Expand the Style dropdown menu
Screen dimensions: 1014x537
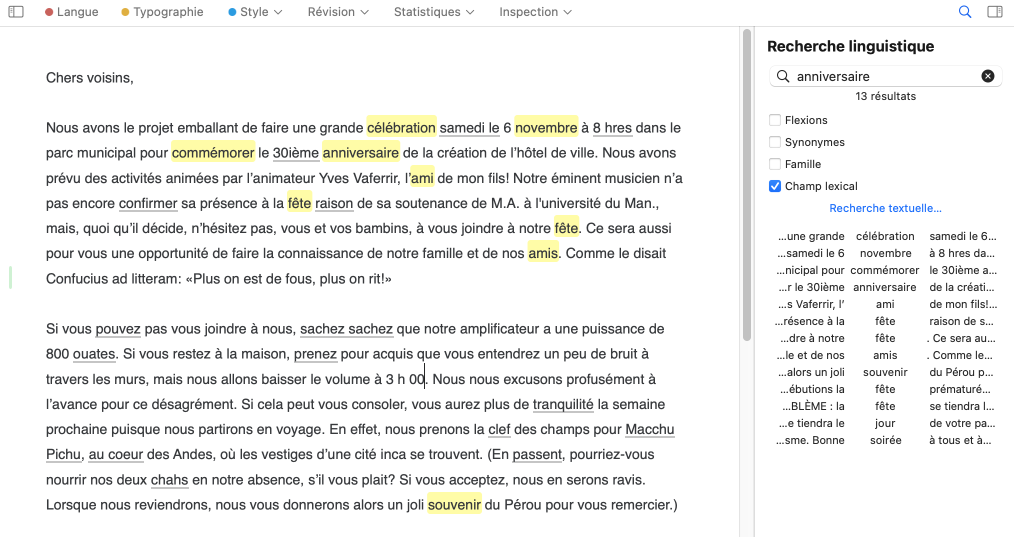click(x=255, y=12)
